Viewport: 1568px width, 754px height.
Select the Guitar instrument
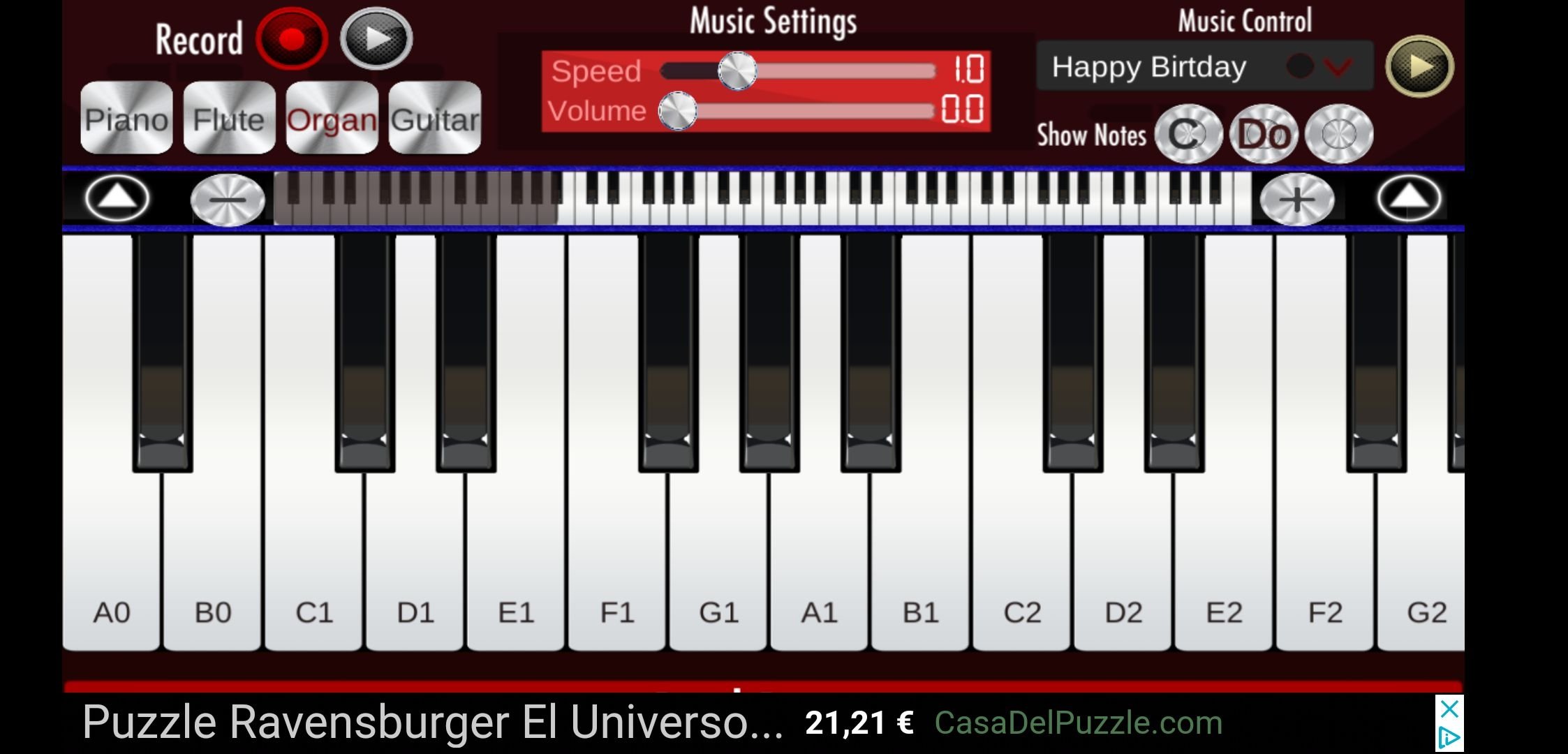[x=437, y=118]
